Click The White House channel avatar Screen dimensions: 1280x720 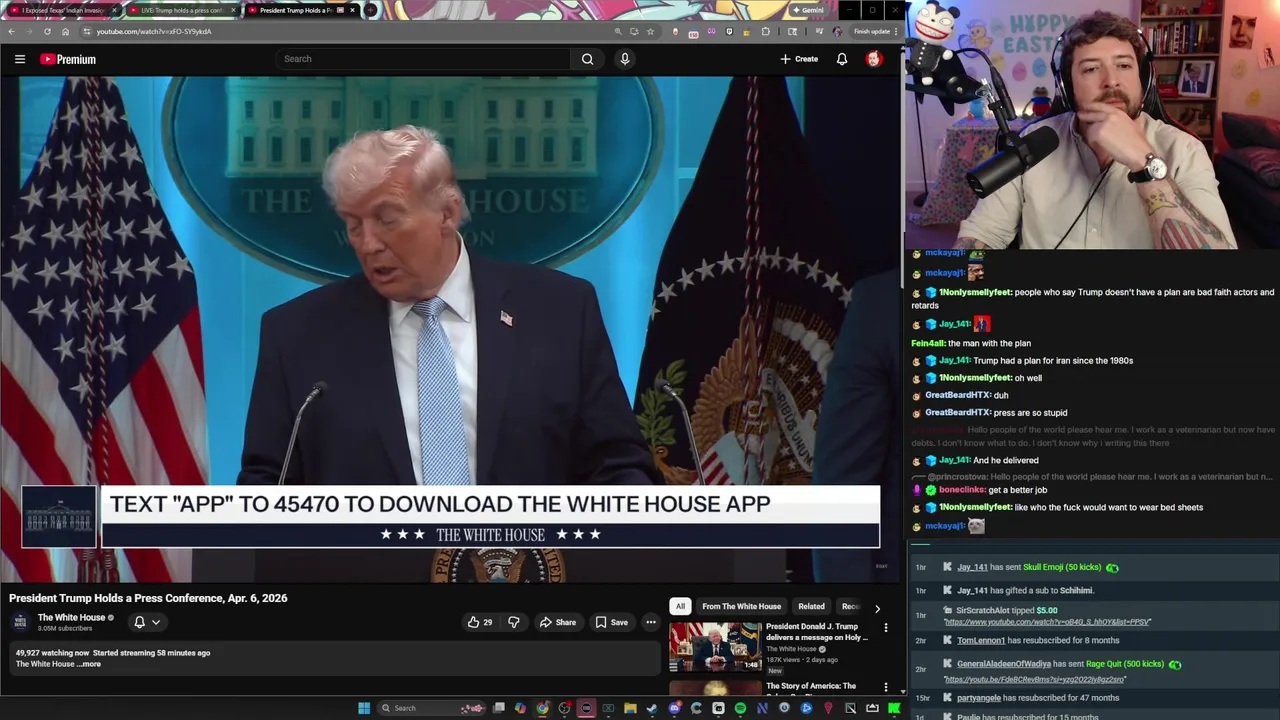20,622
